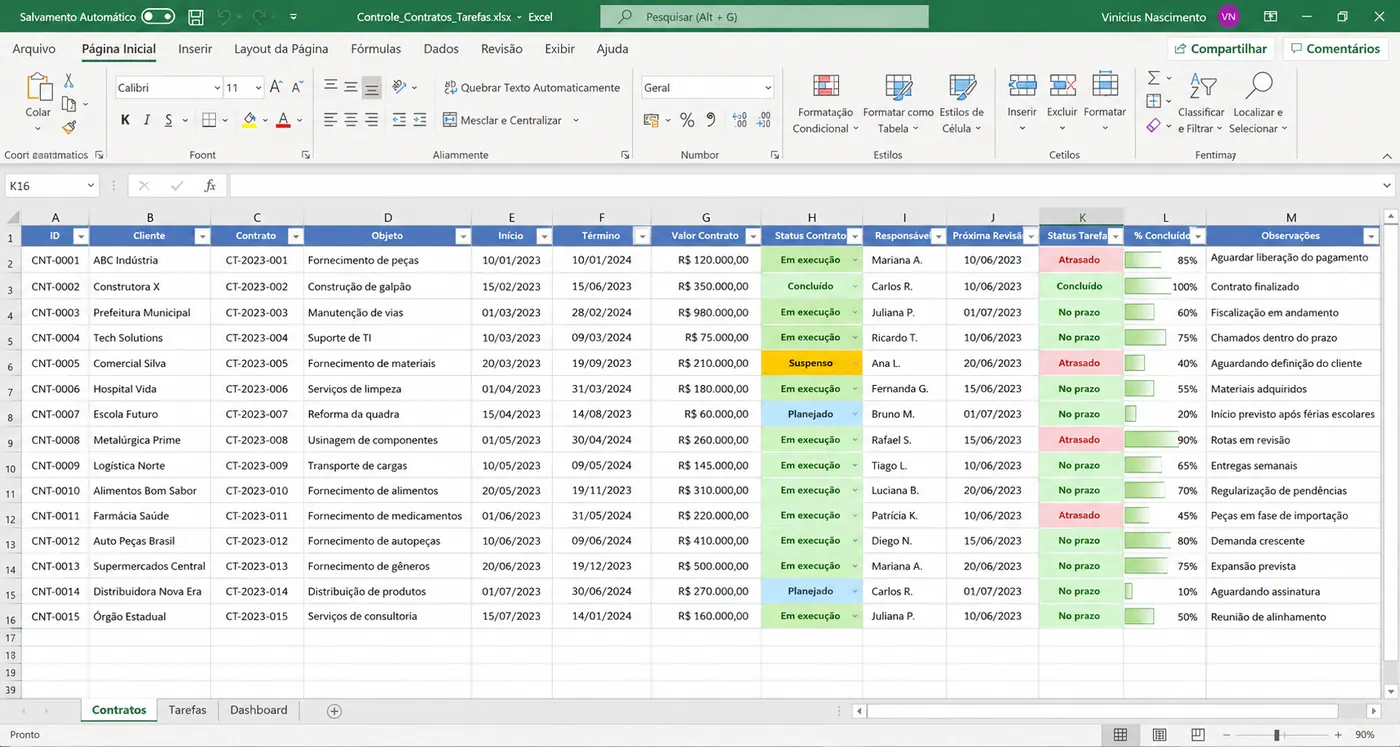
Task: Open the Arquivo menu
Action: tap(34, 48)
